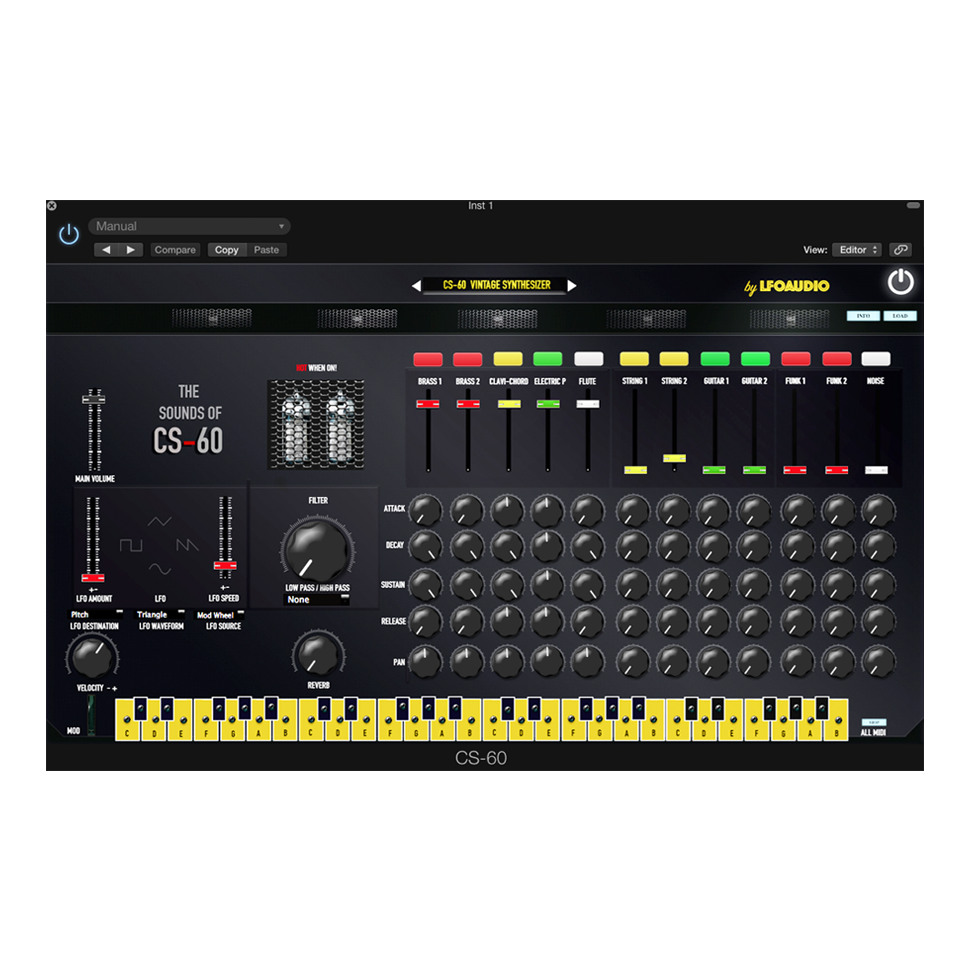Click the LOAD button
Viewport: 972px width, 972px height.
click(x=899, y=316)
